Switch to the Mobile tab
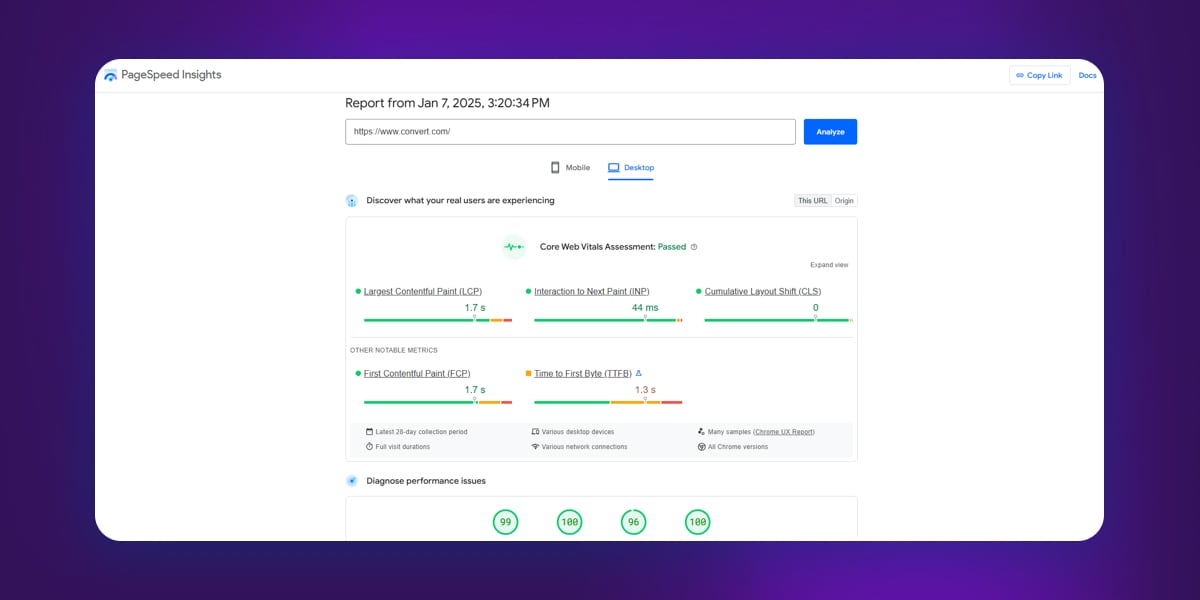 coord(570,167)
